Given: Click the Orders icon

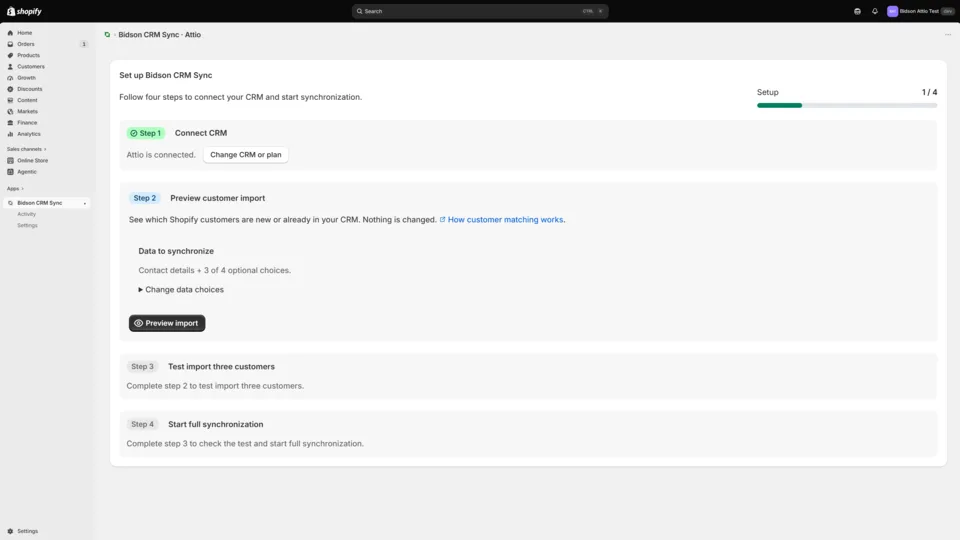Looking at the screenshot, I should click(x=10, y=44).
